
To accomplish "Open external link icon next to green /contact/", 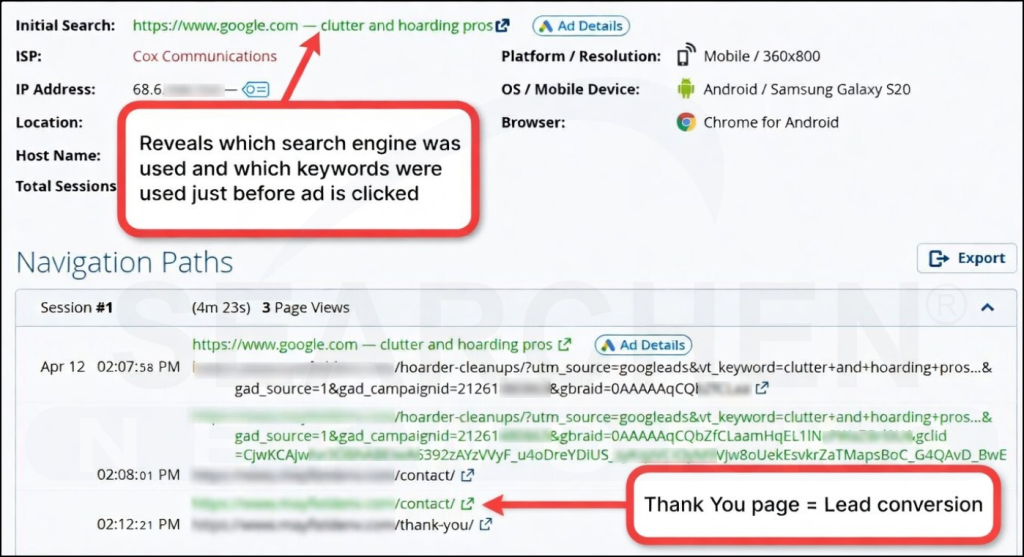I will point(467,503).
